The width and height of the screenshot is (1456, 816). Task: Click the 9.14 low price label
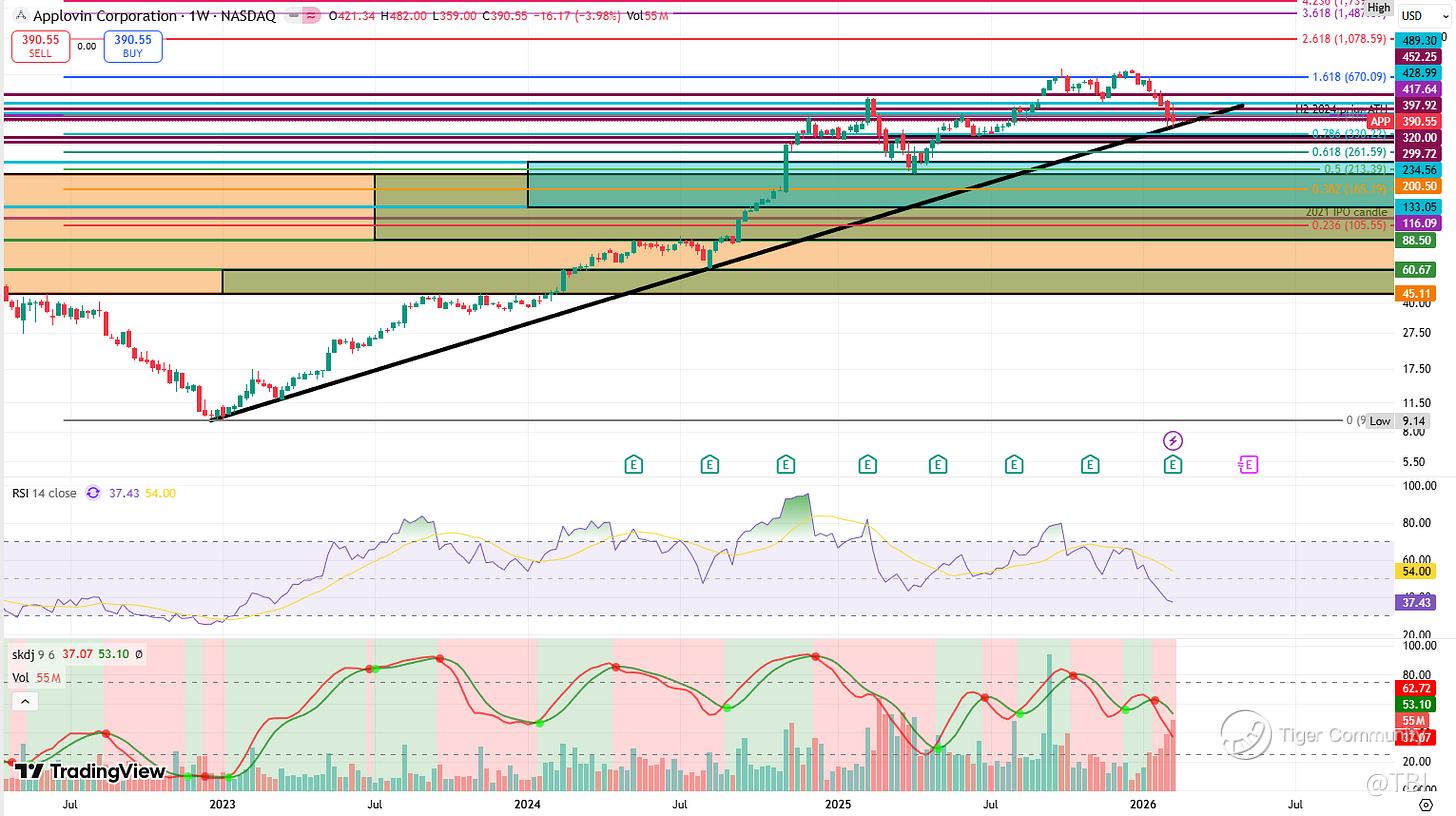coord(1414,421)
